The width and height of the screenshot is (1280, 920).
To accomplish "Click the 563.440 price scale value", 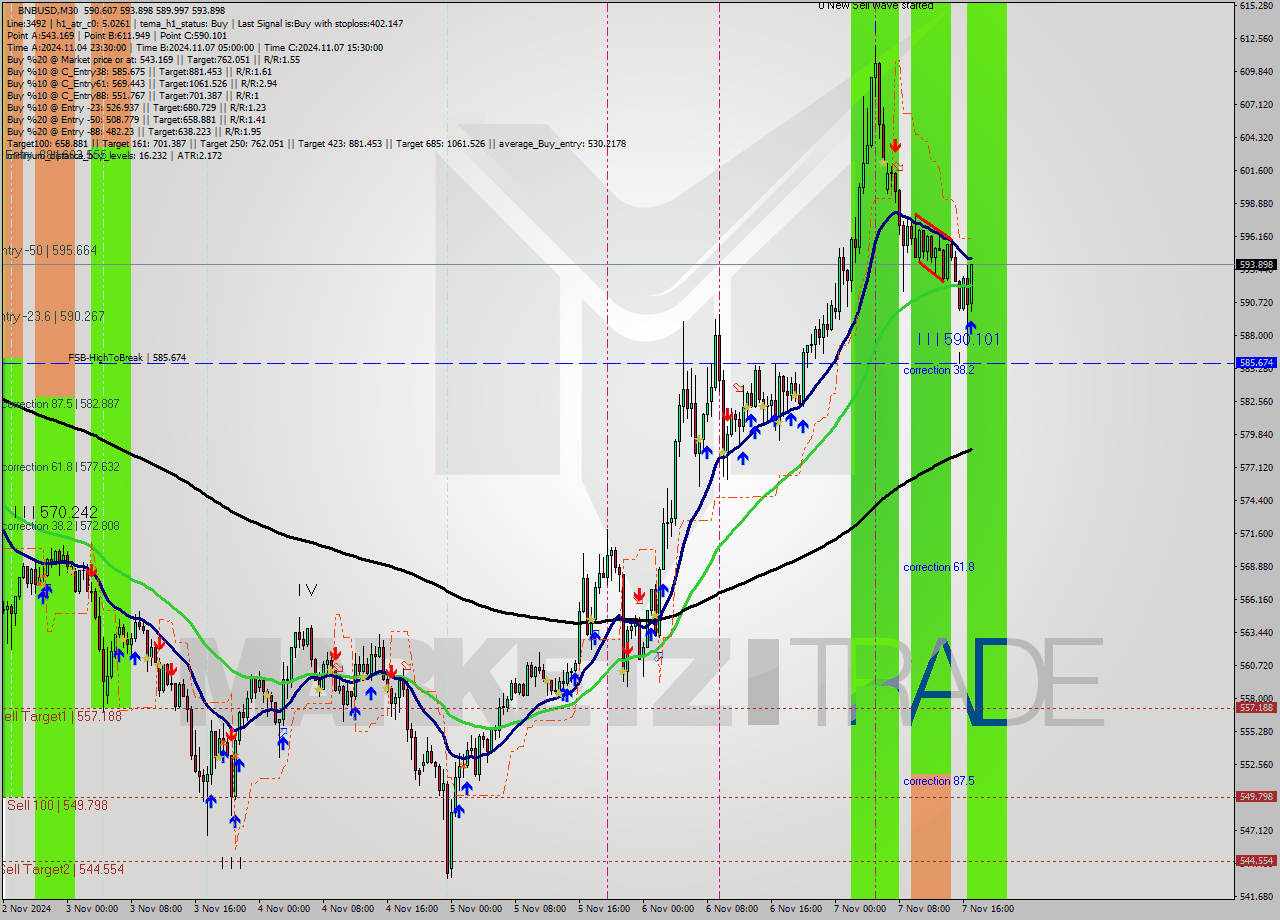I will [1256, 633].
